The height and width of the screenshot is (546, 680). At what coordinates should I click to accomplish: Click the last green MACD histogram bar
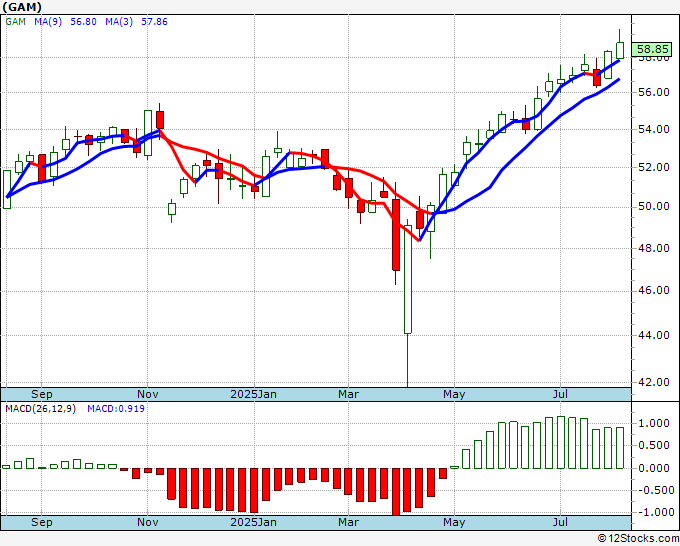(620, 448)
